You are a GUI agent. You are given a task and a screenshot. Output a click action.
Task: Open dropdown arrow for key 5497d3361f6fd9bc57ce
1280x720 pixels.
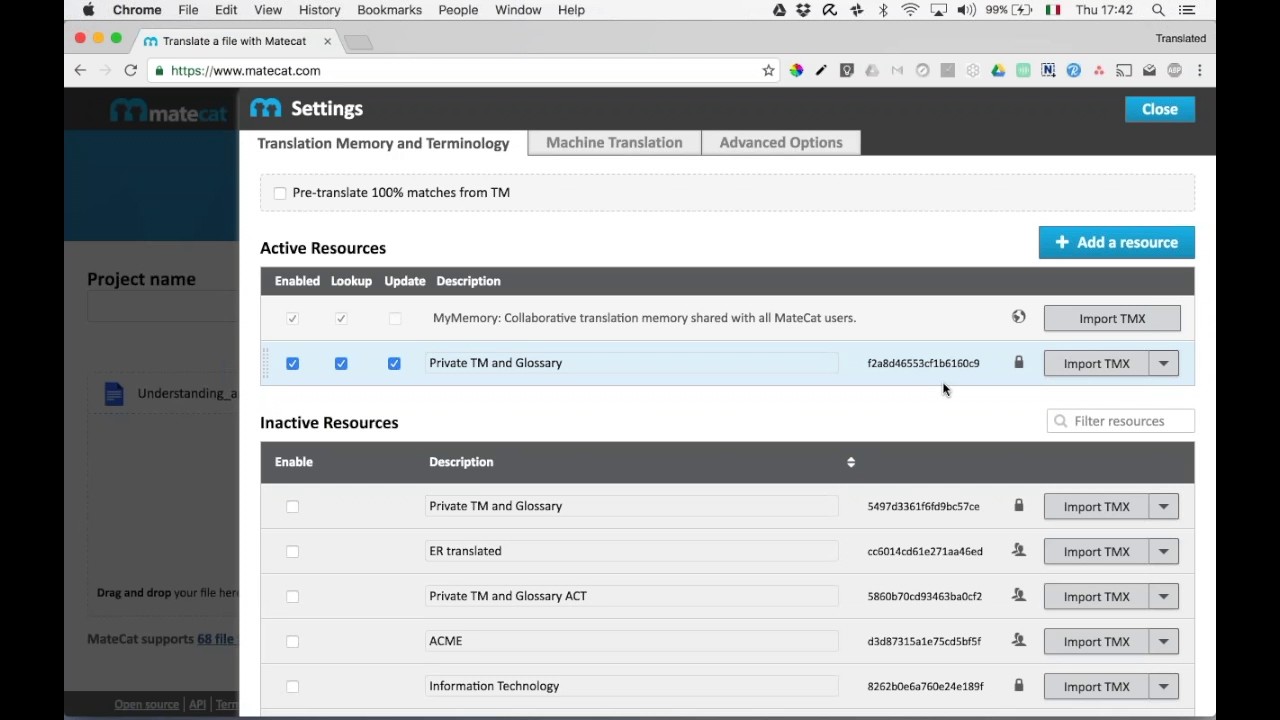tap(1163, 506)
